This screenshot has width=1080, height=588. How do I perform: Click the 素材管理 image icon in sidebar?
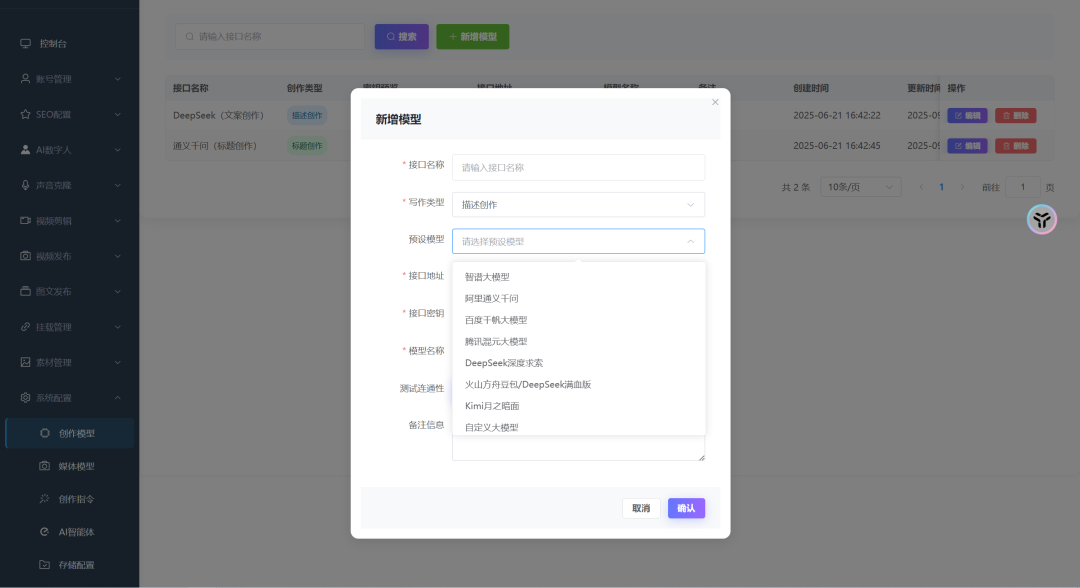coord(26,362)
